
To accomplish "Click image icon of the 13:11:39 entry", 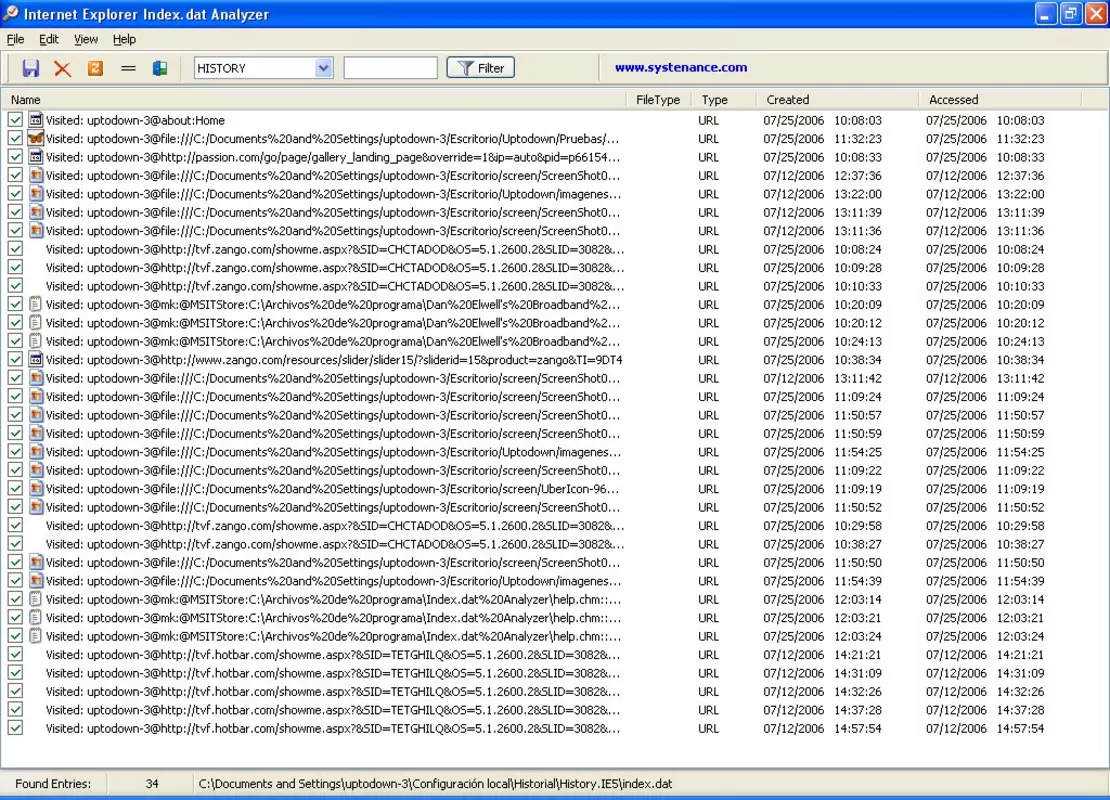I will coord(35,212).
